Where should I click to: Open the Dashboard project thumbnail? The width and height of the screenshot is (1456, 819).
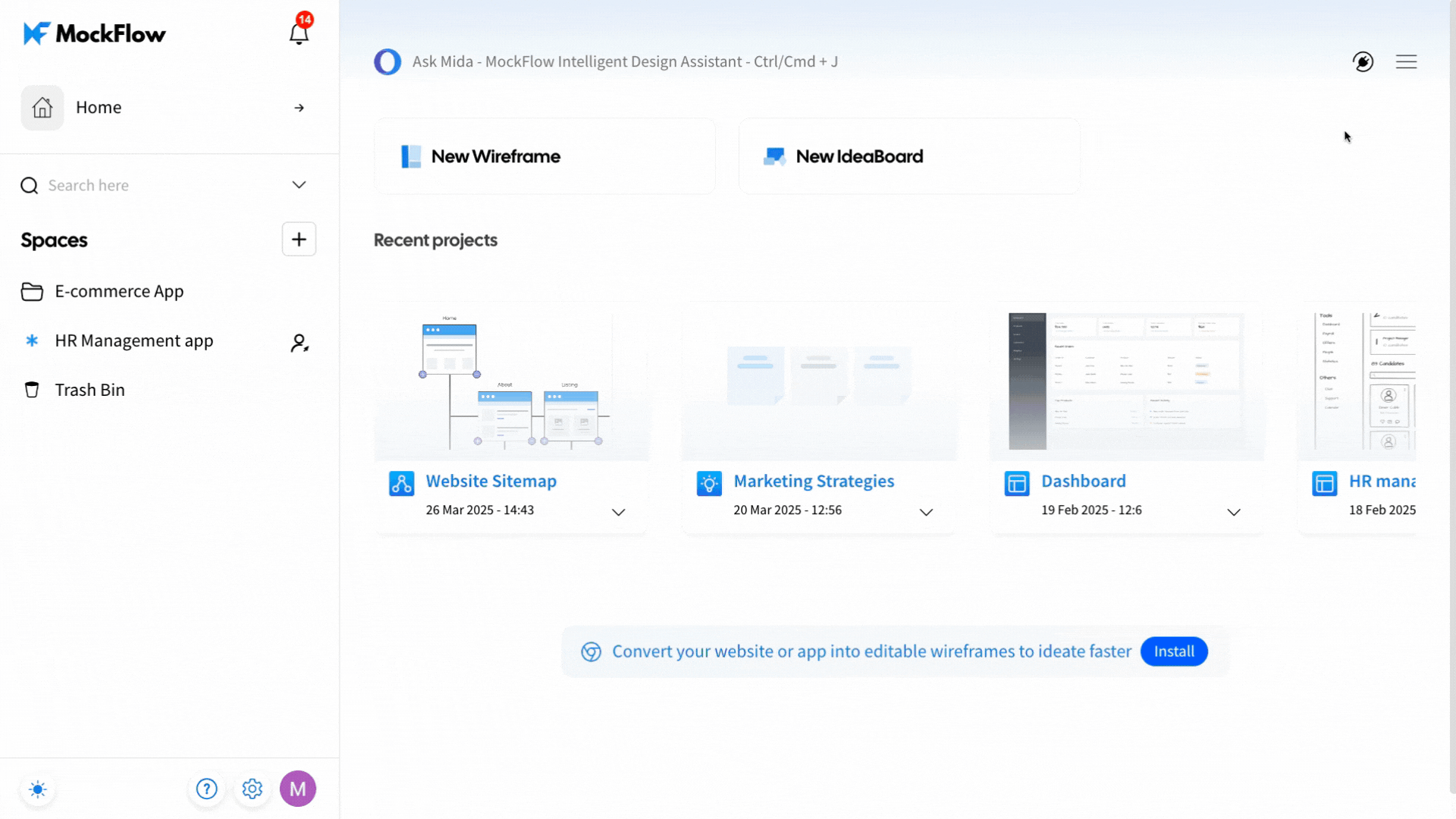[1127, 381]
